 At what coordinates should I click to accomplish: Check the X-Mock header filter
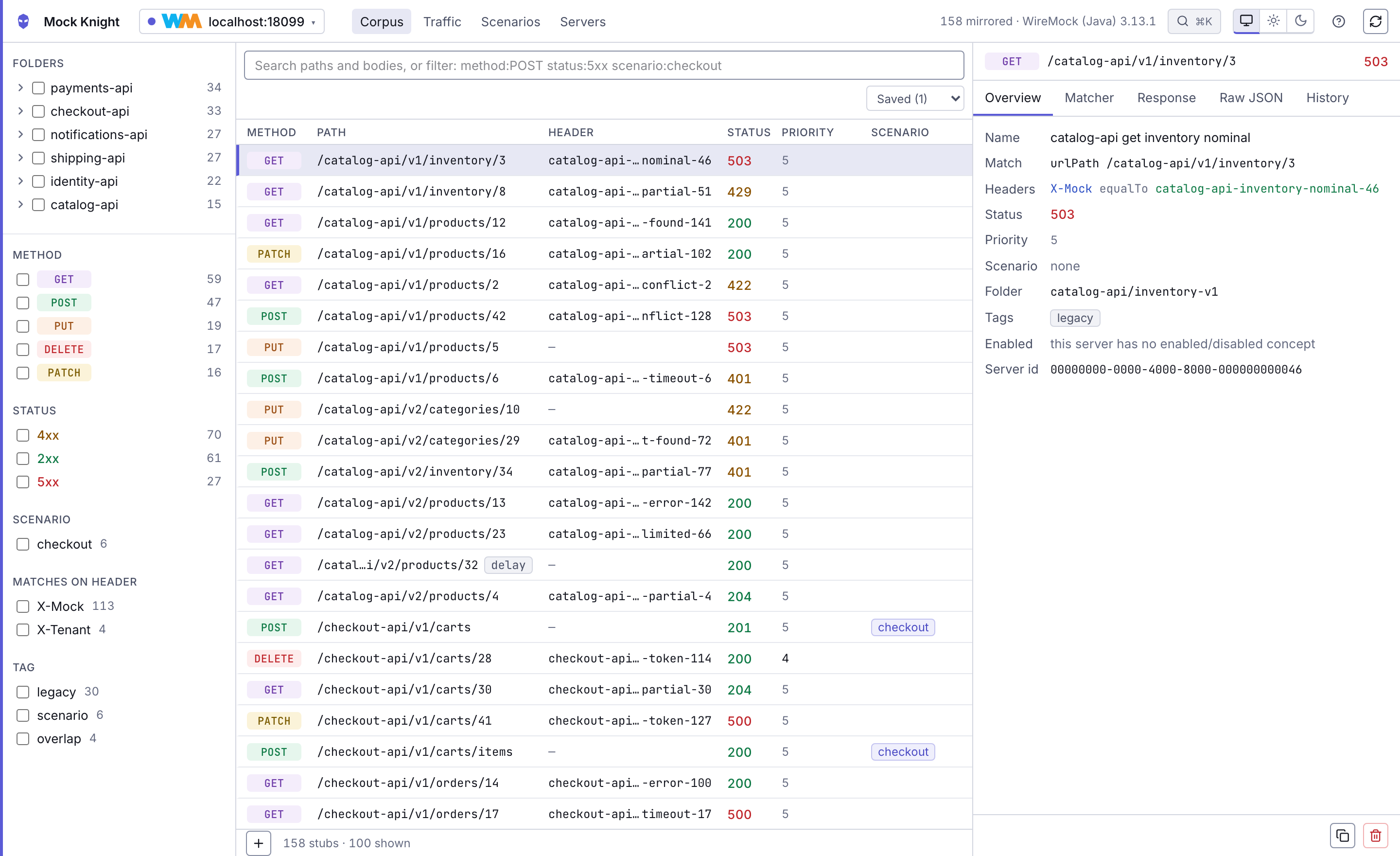click(x=23, y=606)
